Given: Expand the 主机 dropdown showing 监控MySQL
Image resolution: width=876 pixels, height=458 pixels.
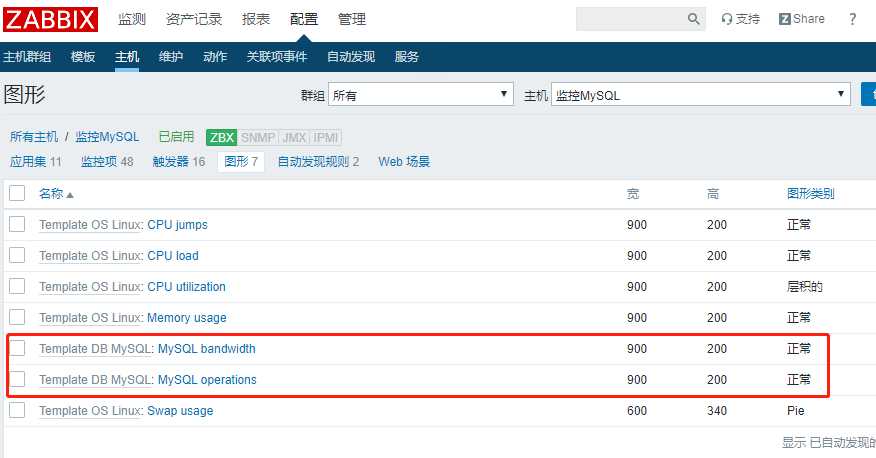Looking at the screenshot, I should 701,95.
